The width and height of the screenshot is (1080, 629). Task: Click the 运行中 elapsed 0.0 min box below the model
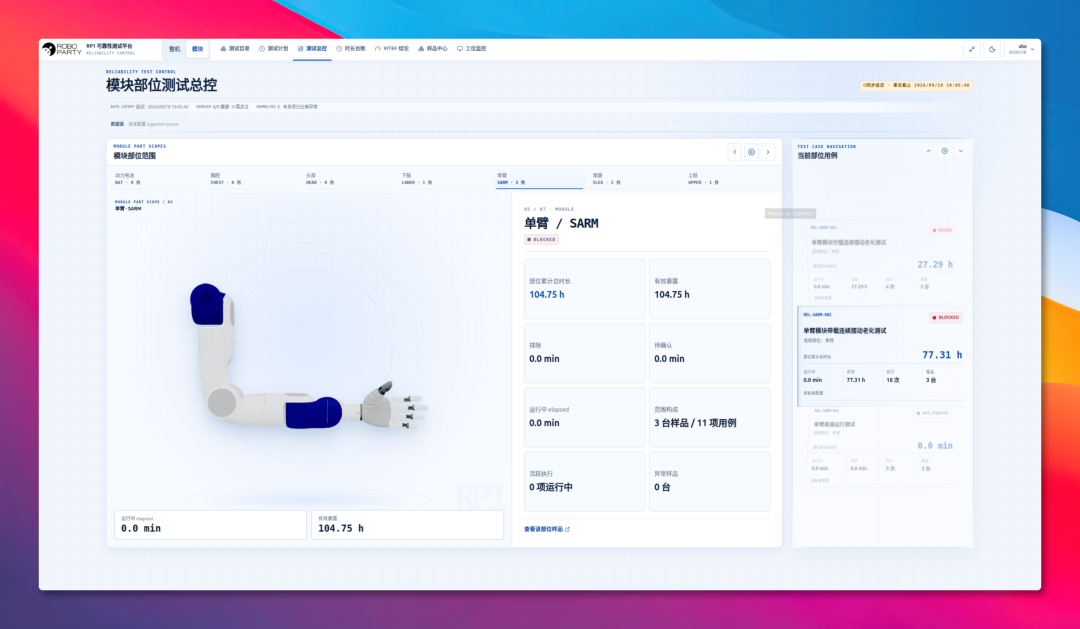pos(210,525)
